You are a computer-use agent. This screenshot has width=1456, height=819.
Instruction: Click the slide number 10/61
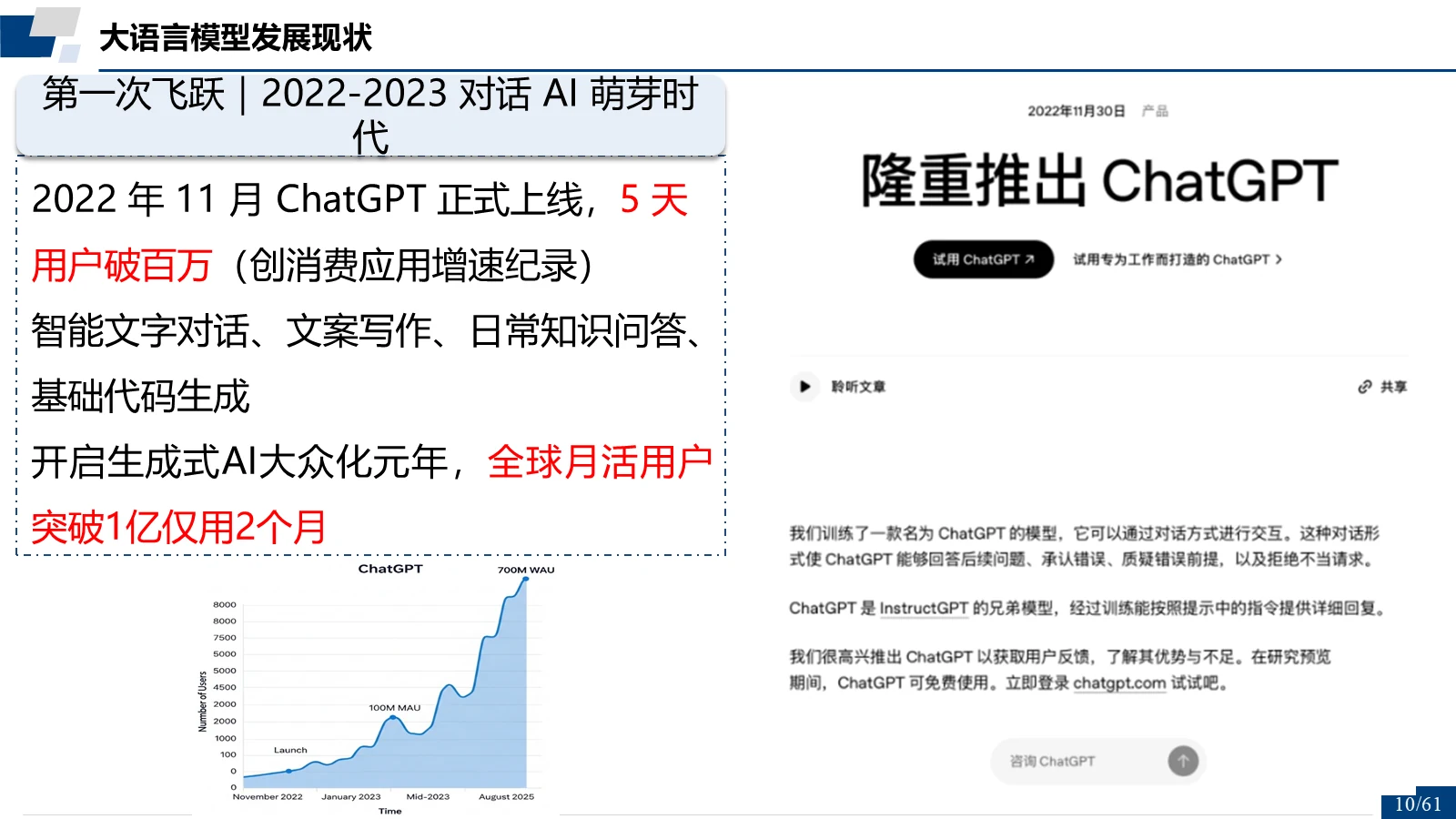[x=1418, y=804]
